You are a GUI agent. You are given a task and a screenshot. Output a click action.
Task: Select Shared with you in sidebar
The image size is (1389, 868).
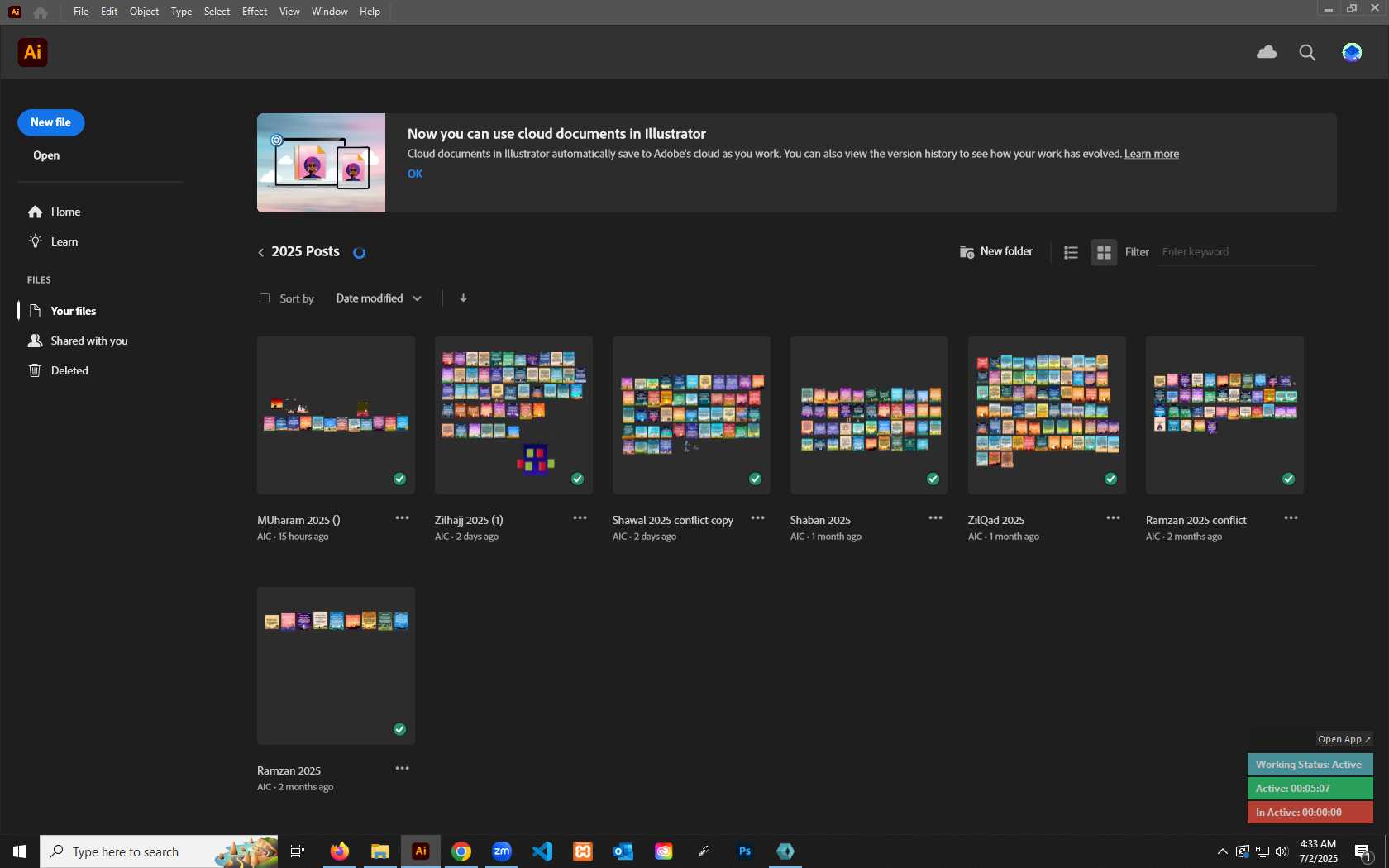pos(79,341)
